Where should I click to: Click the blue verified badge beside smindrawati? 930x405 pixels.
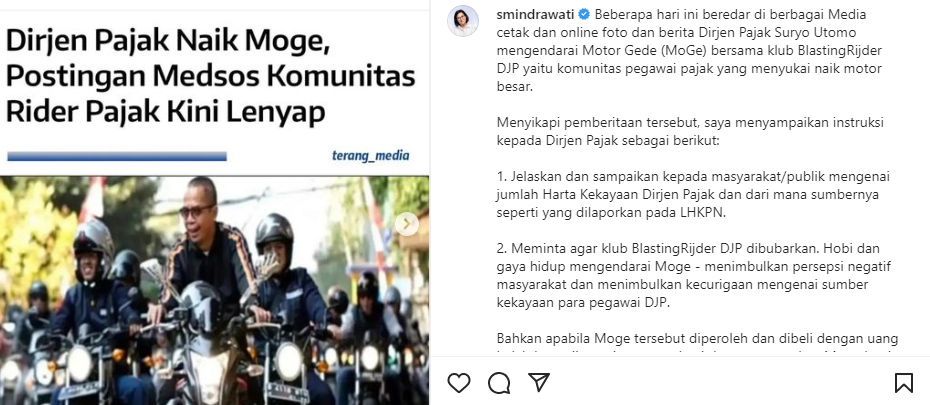coord(584,14)
